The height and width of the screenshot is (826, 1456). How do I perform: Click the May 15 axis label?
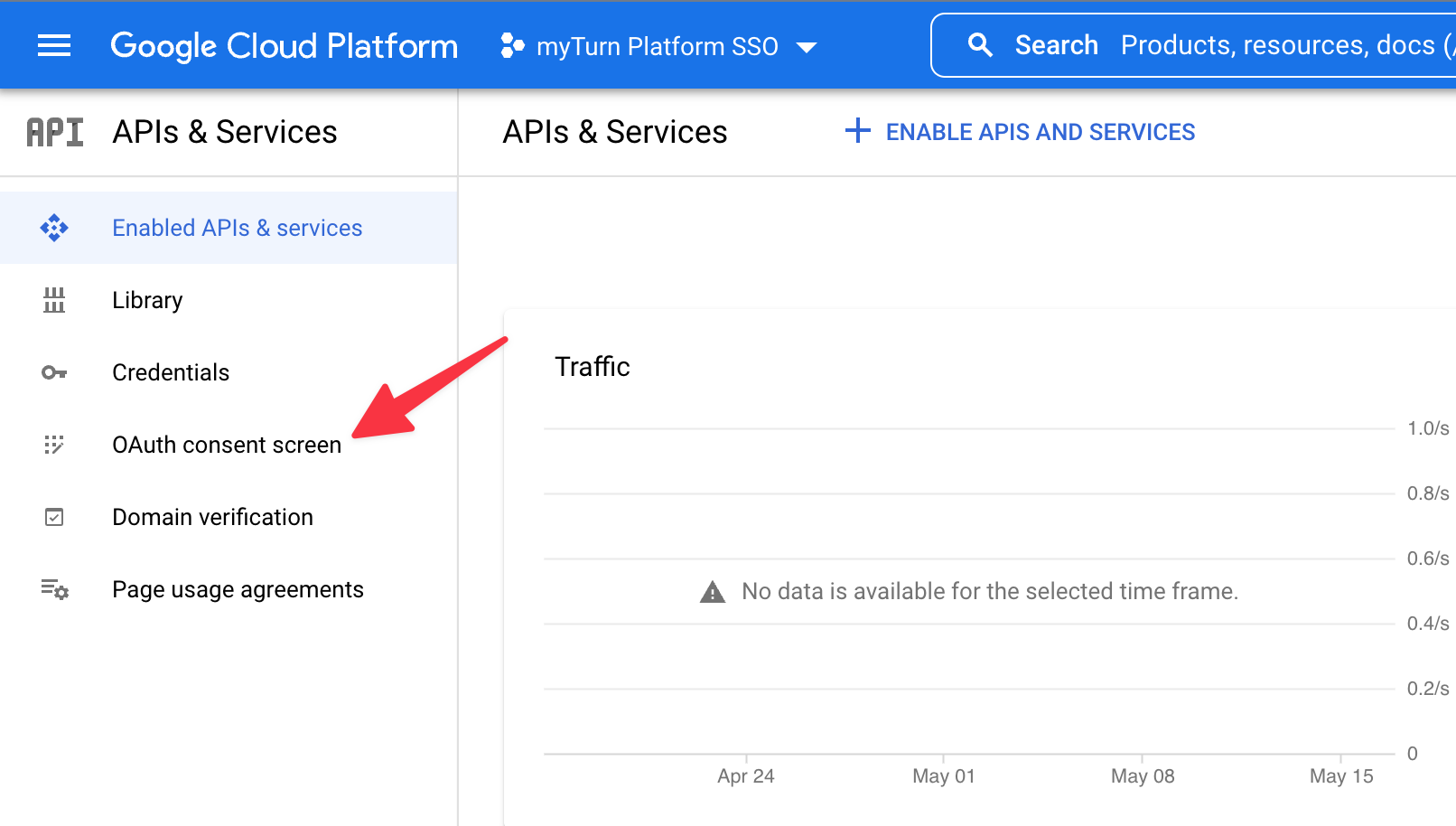click(1341, 776)
